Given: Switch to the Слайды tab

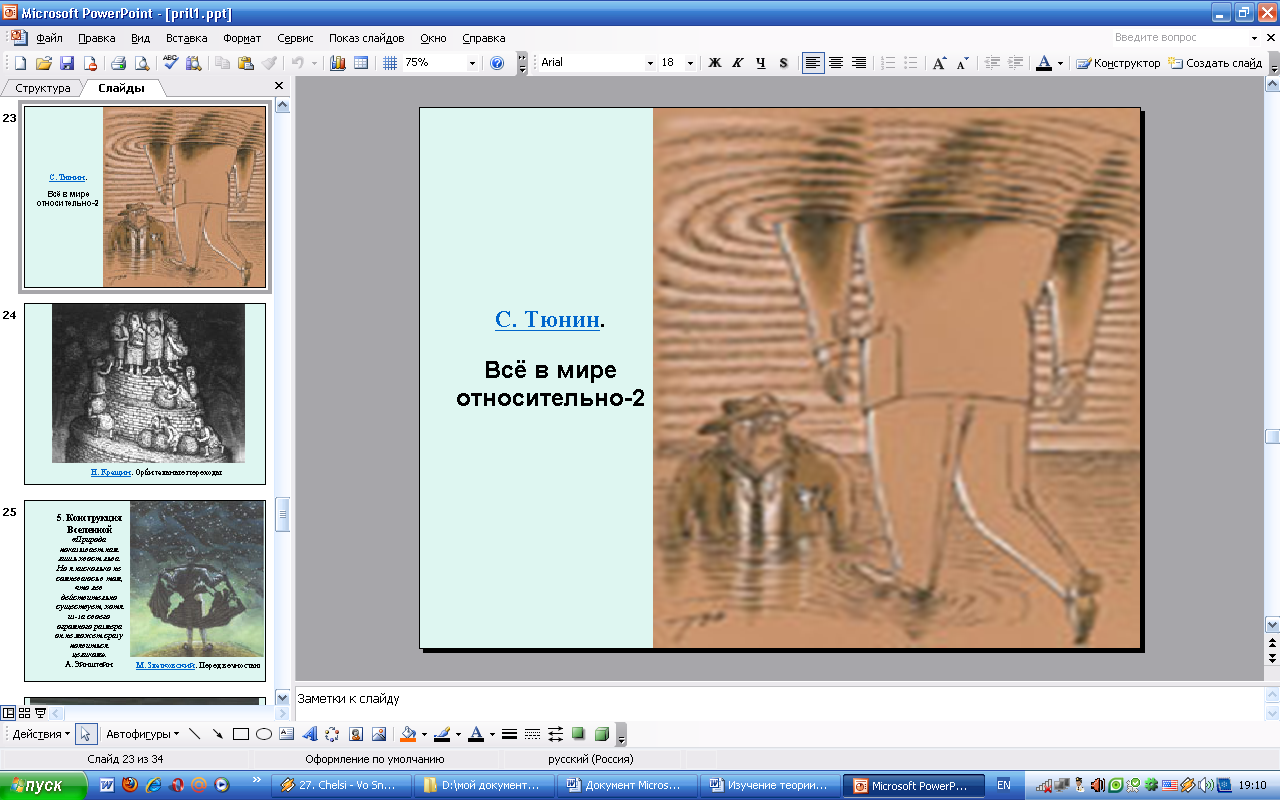Looking at the screenshot, I should coord(120,88).
